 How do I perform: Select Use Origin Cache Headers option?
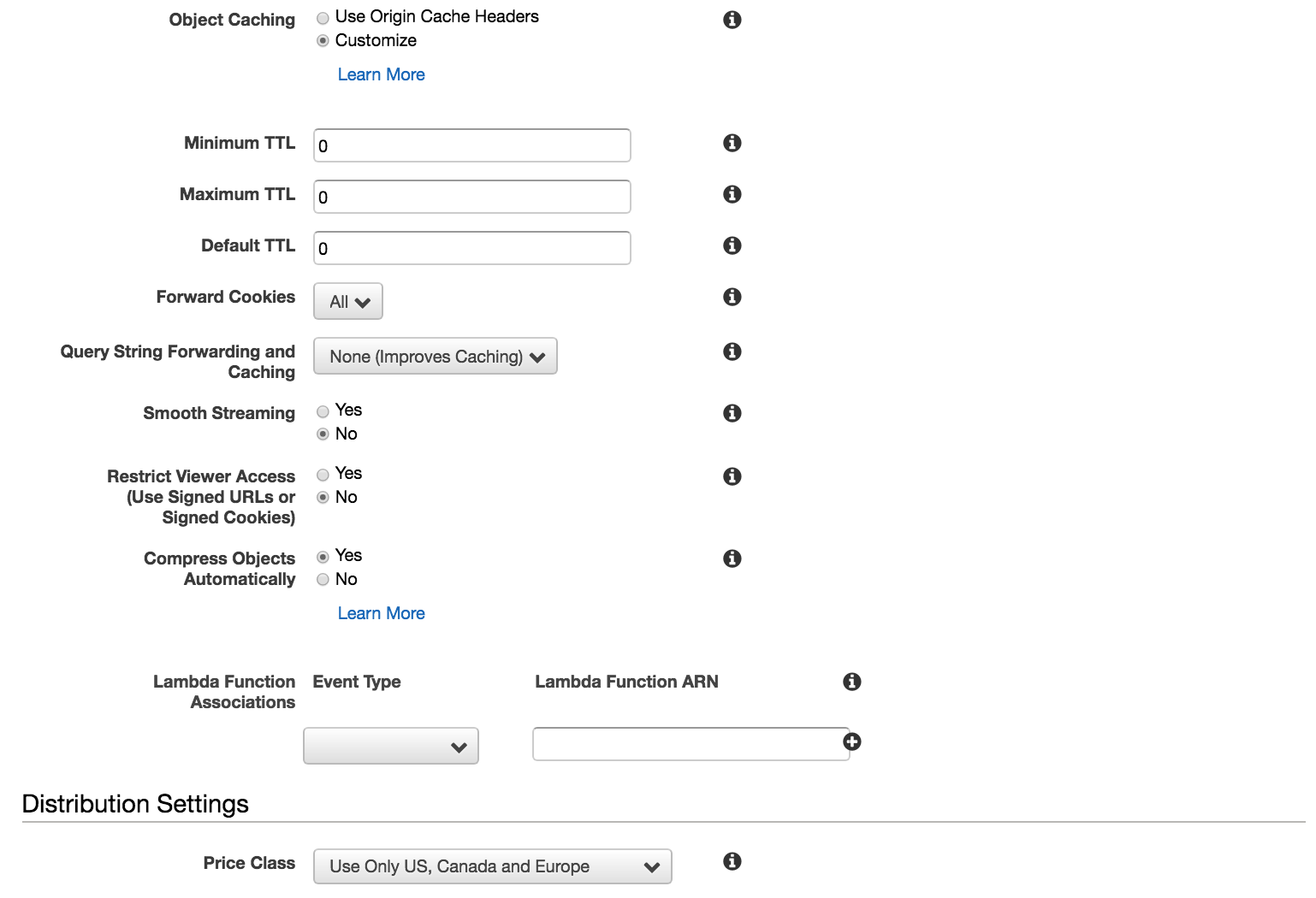323,18
